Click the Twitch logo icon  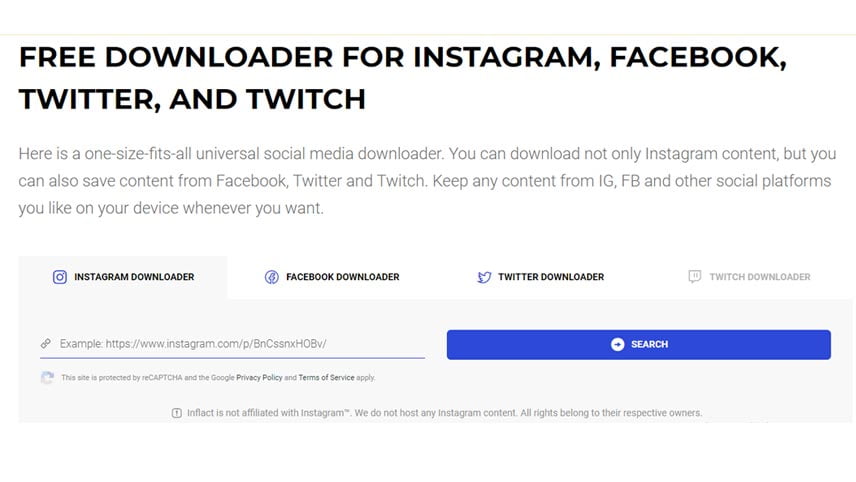pos(694,277)
